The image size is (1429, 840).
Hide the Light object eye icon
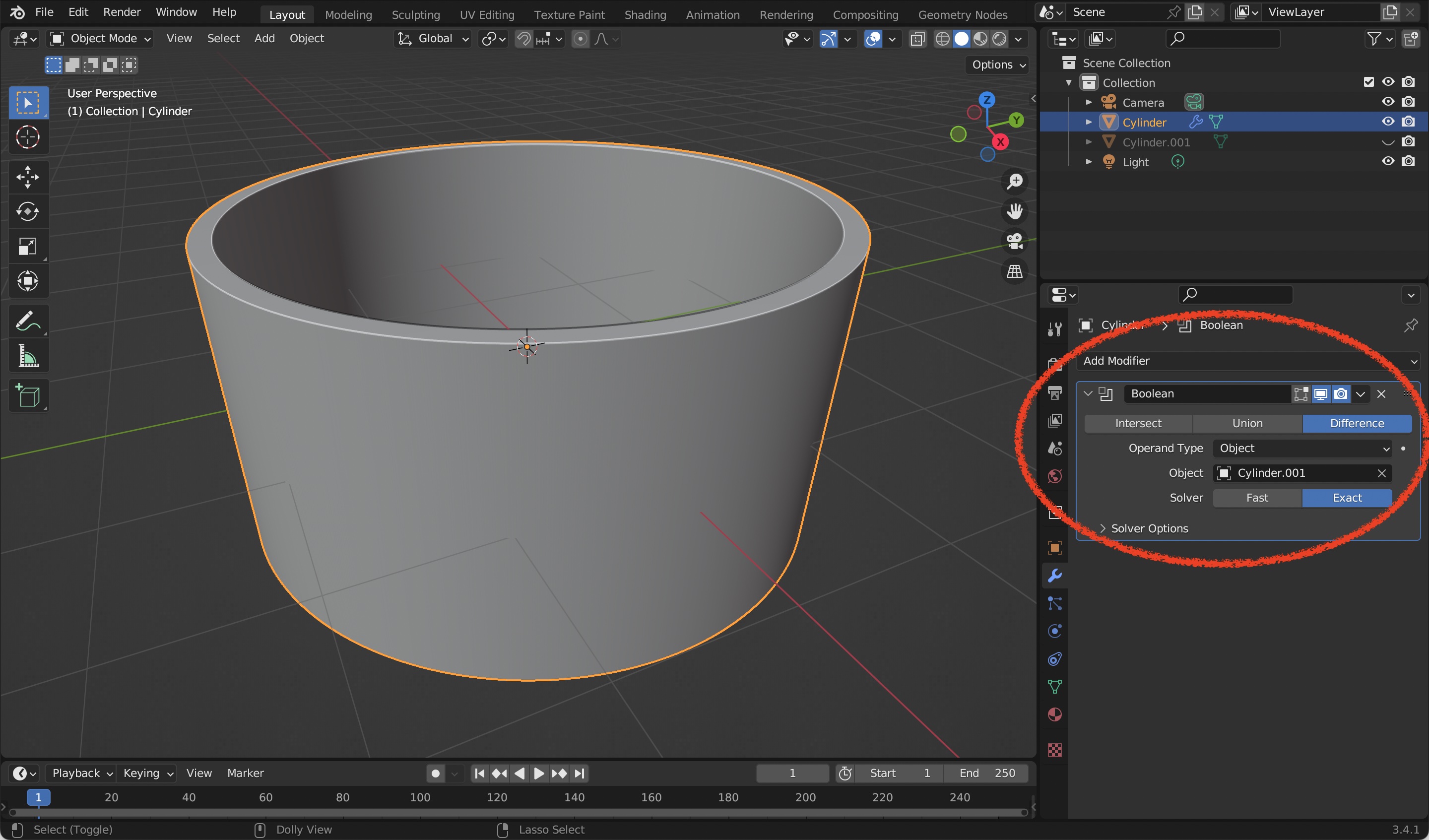(x=1388, y=161)
